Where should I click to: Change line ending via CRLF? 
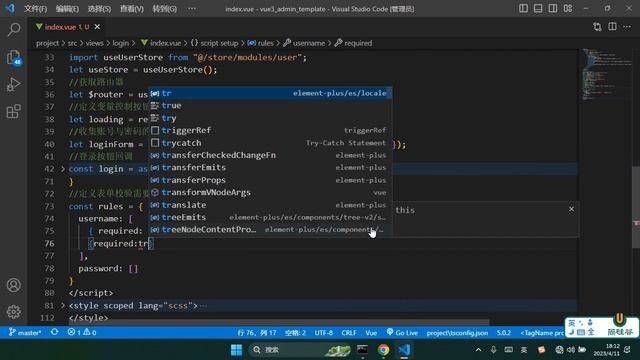click(349, 333)
